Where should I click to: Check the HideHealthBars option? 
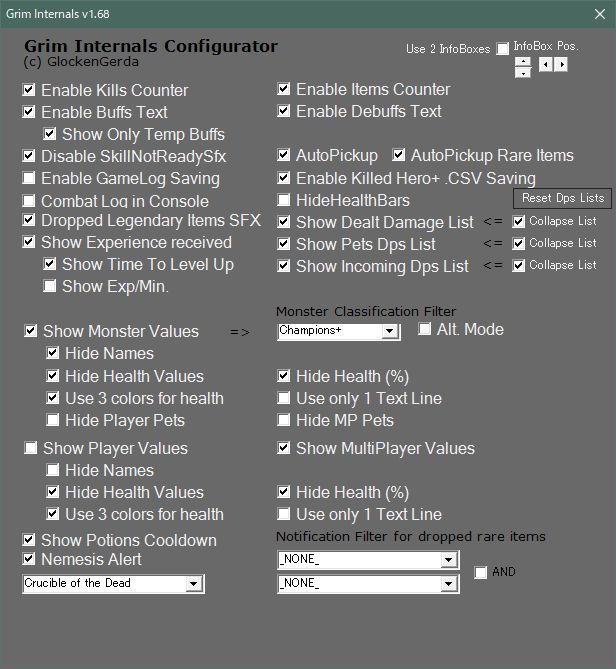click(284, 200)
